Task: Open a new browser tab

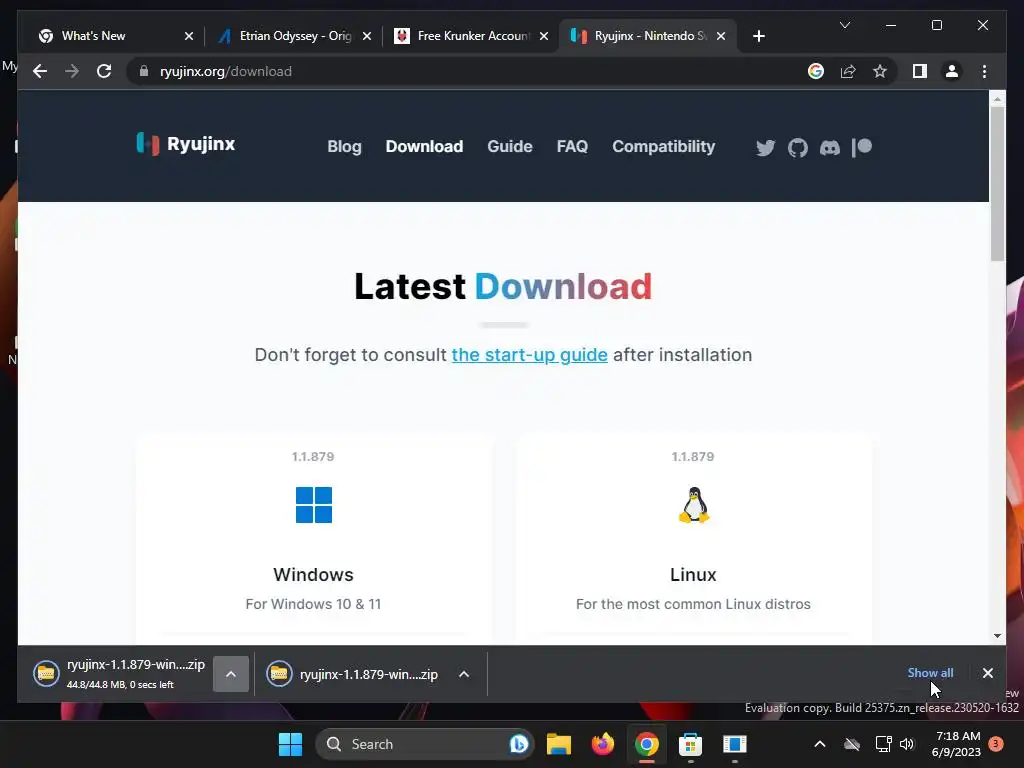Action: coord(758,36)
